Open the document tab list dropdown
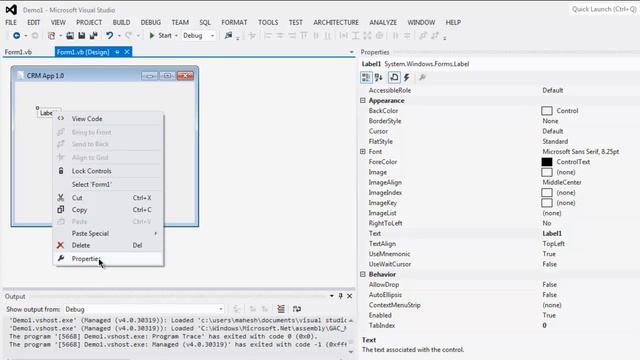This screenshot has width=640, height=360. pos(351,52)
